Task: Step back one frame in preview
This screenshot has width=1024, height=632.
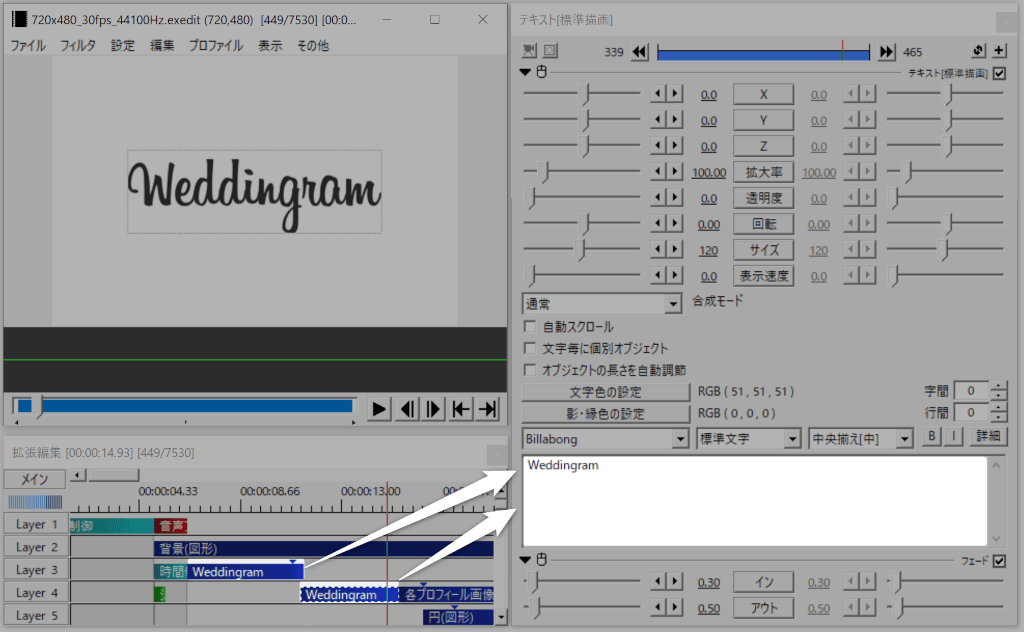Action: pos(408,408)
